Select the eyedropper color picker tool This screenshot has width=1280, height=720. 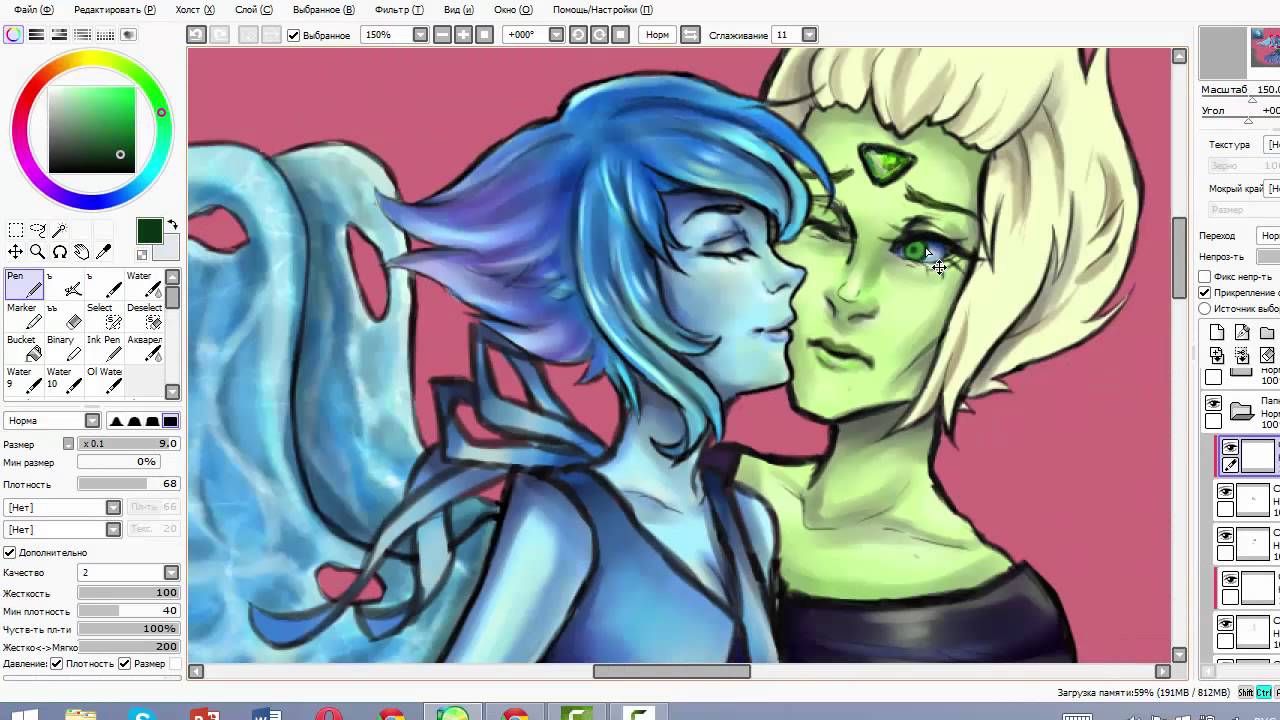coord(103,252)
